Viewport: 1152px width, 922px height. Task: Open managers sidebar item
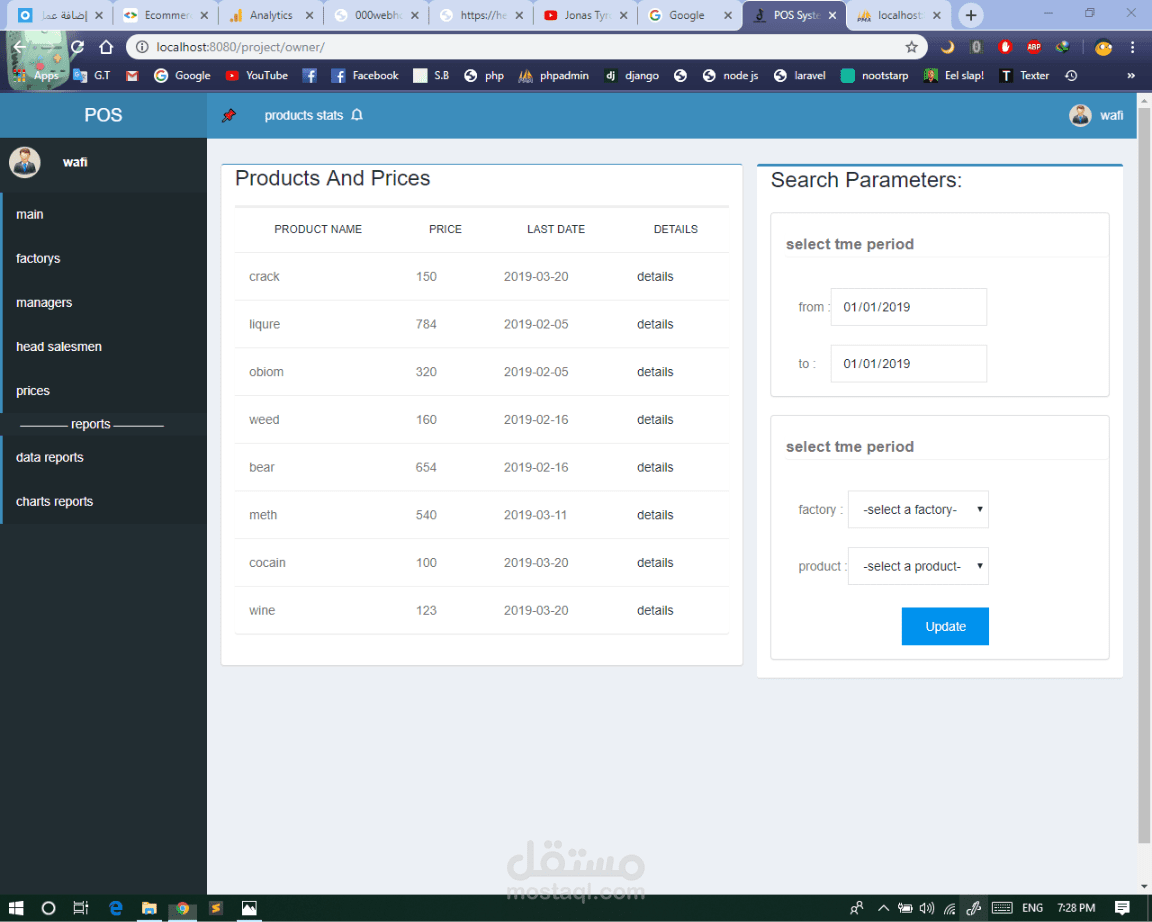(x=104, y=303)
